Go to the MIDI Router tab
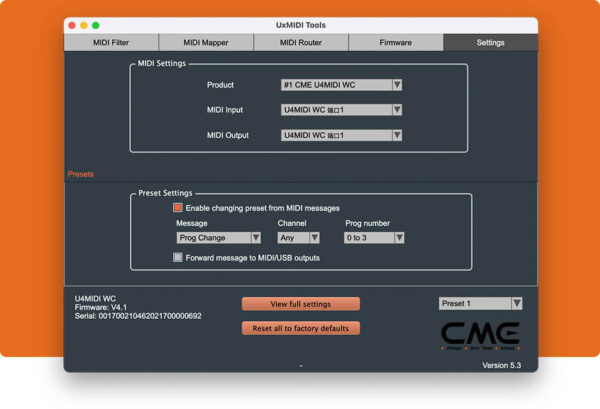Viewport: 600px width, 409px height. [x=301, y=42]
